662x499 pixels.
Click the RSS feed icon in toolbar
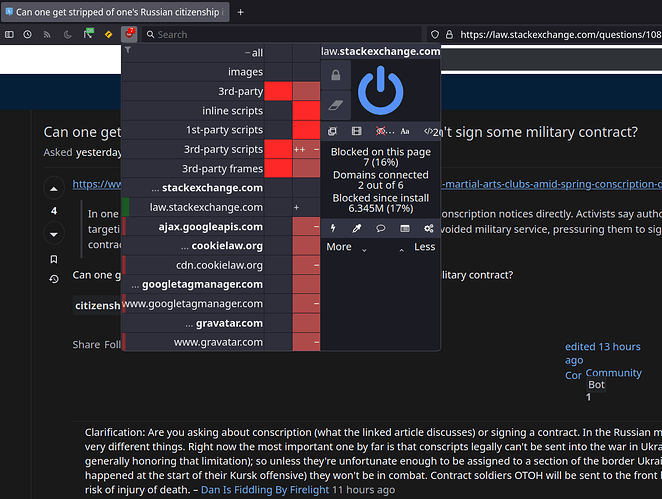coord(47,35)
